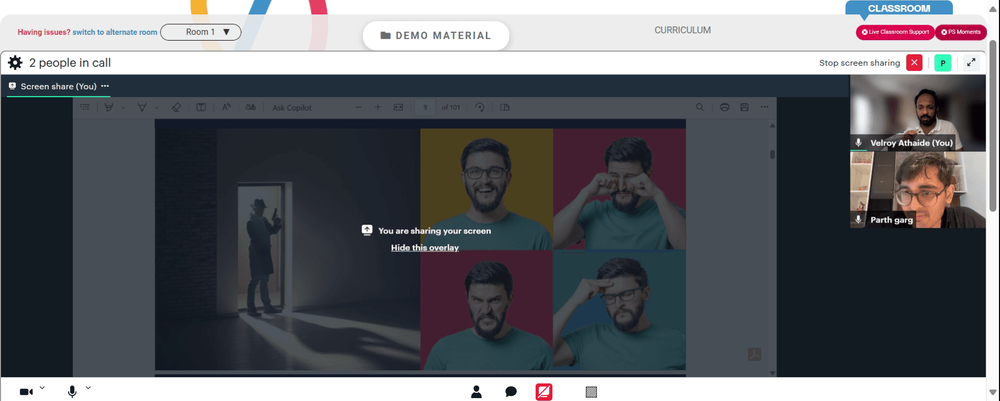The height and width of the screenshot is (401, 1000).
Task: Zoom in the PDF with plus
Action: click(x=378, y=107)
